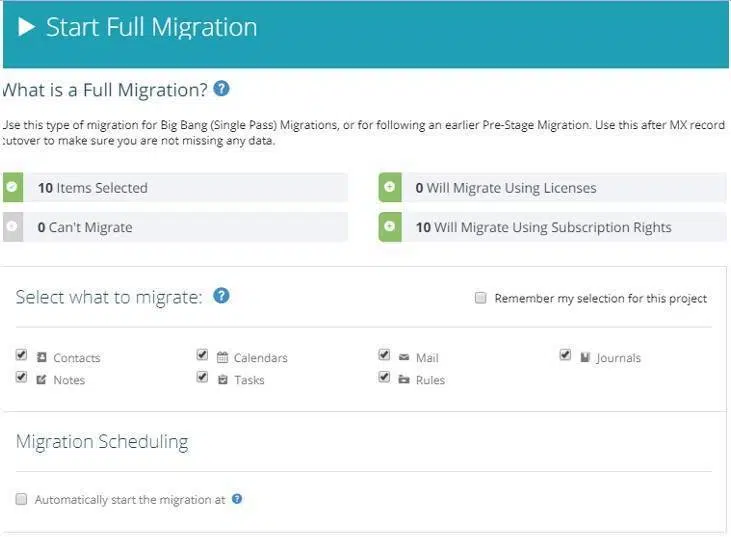The image size is (731, 537).
Task: Click help icon beside Select what to migrate
Action: 222,296
